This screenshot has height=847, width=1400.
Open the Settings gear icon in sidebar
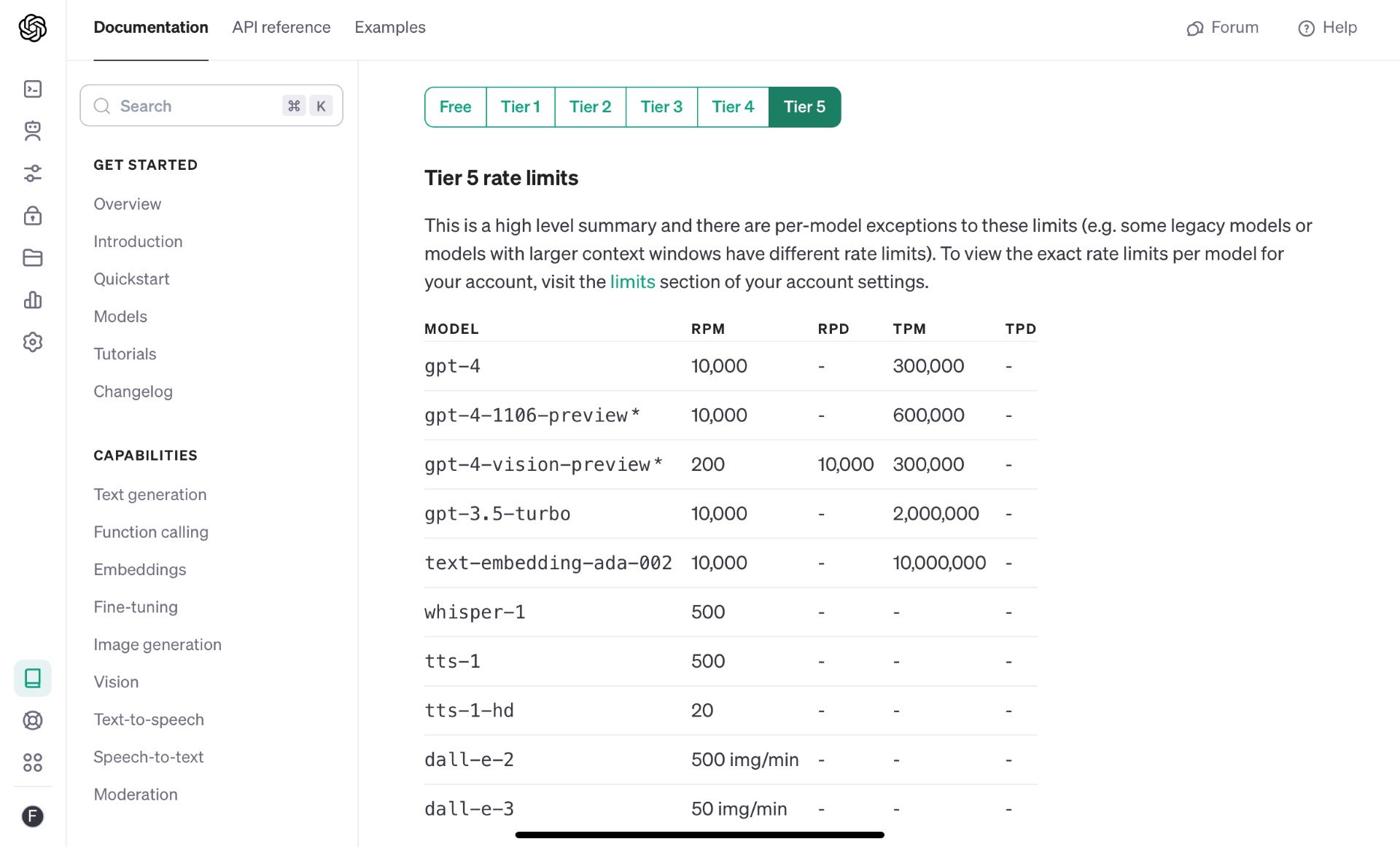[x=33, y=342]
